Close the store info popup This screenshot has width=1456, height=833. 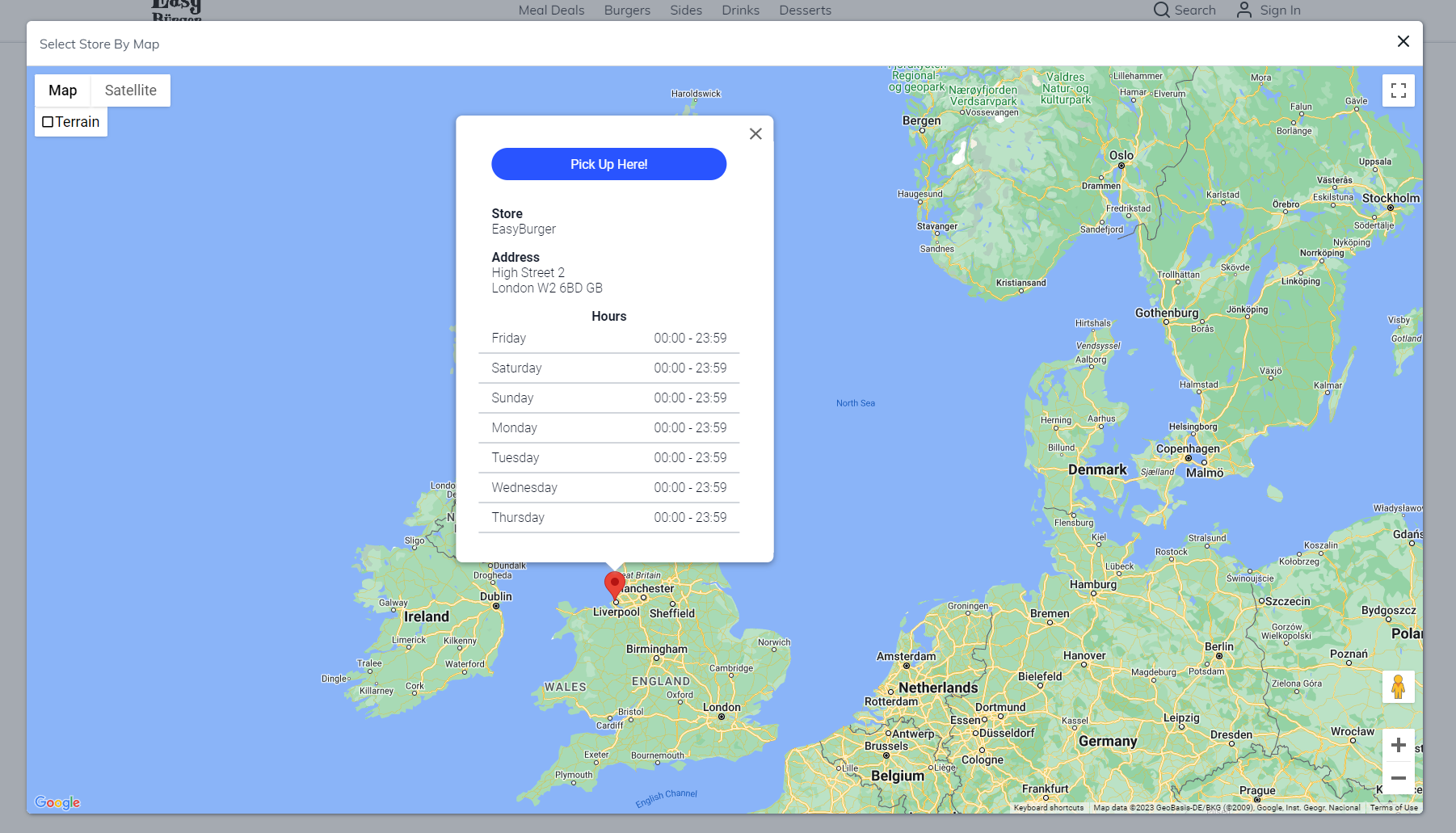click(755, 134)
